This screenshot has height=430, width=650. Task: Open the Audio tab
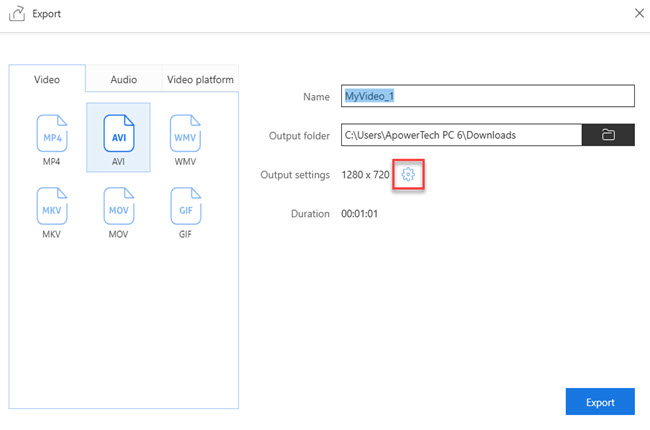point(123,80)
